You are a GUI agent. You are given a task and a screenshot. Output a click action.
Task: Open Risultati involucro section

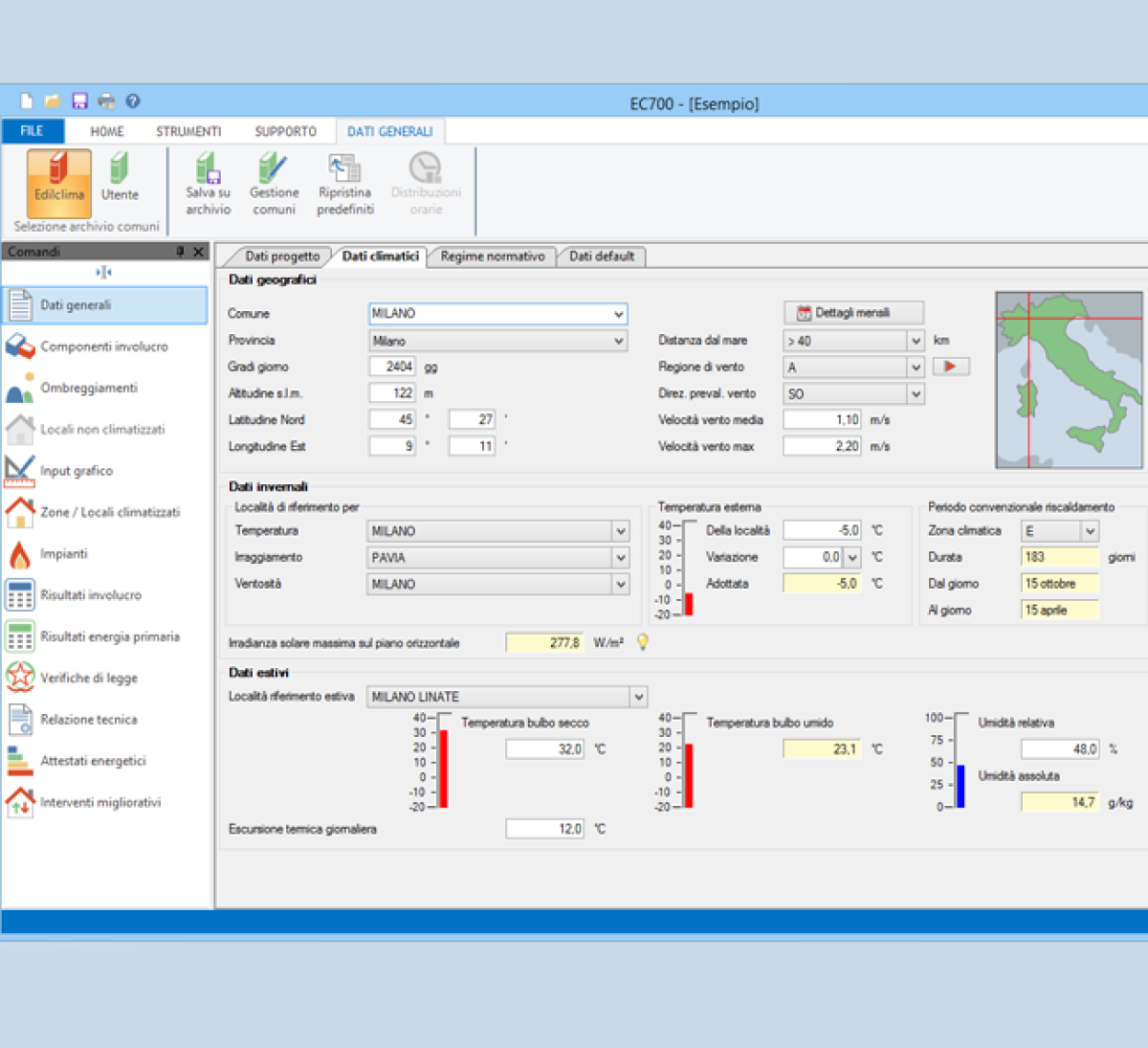(105, 595)
